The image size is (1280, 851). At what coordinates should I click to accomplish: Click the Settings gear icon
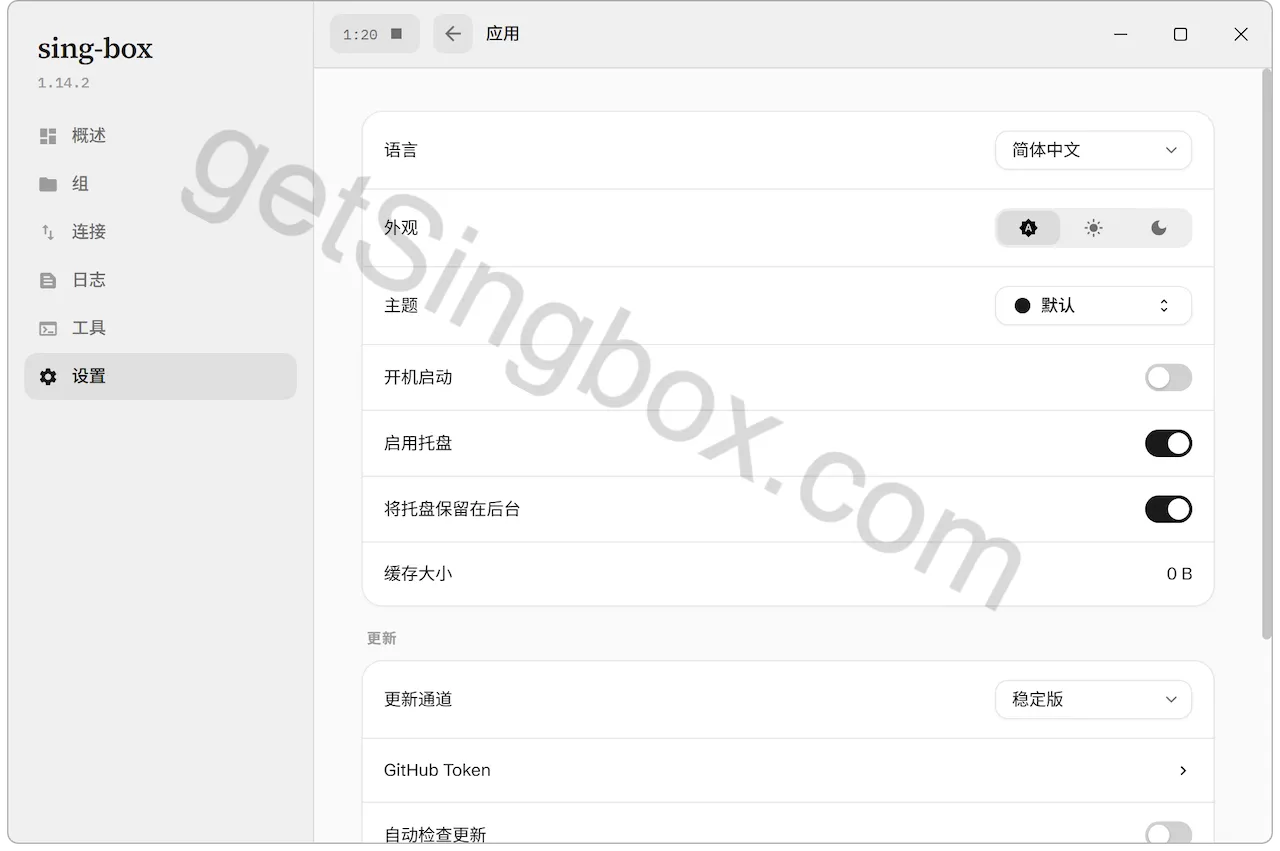point(48,377)
